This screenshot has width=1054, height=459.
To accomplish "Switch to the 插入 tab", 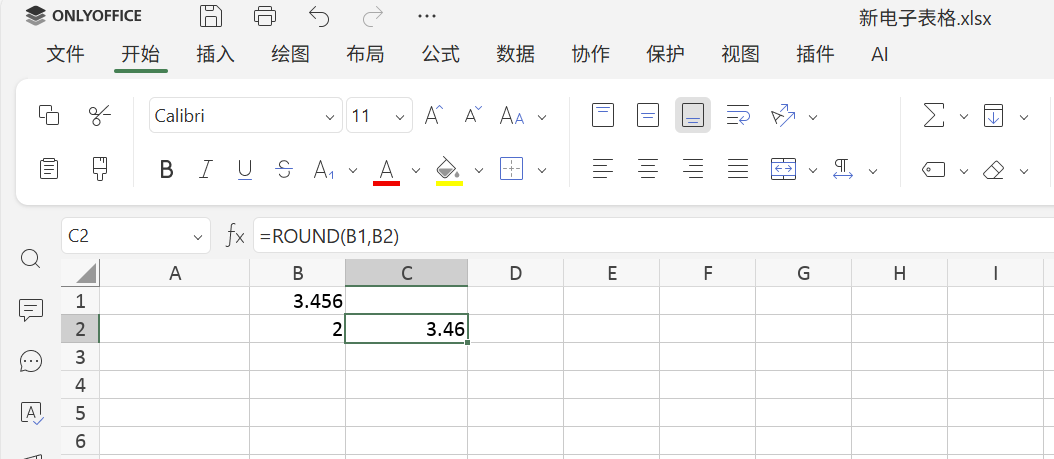I will pyautogui.click(x=215, y=54).
